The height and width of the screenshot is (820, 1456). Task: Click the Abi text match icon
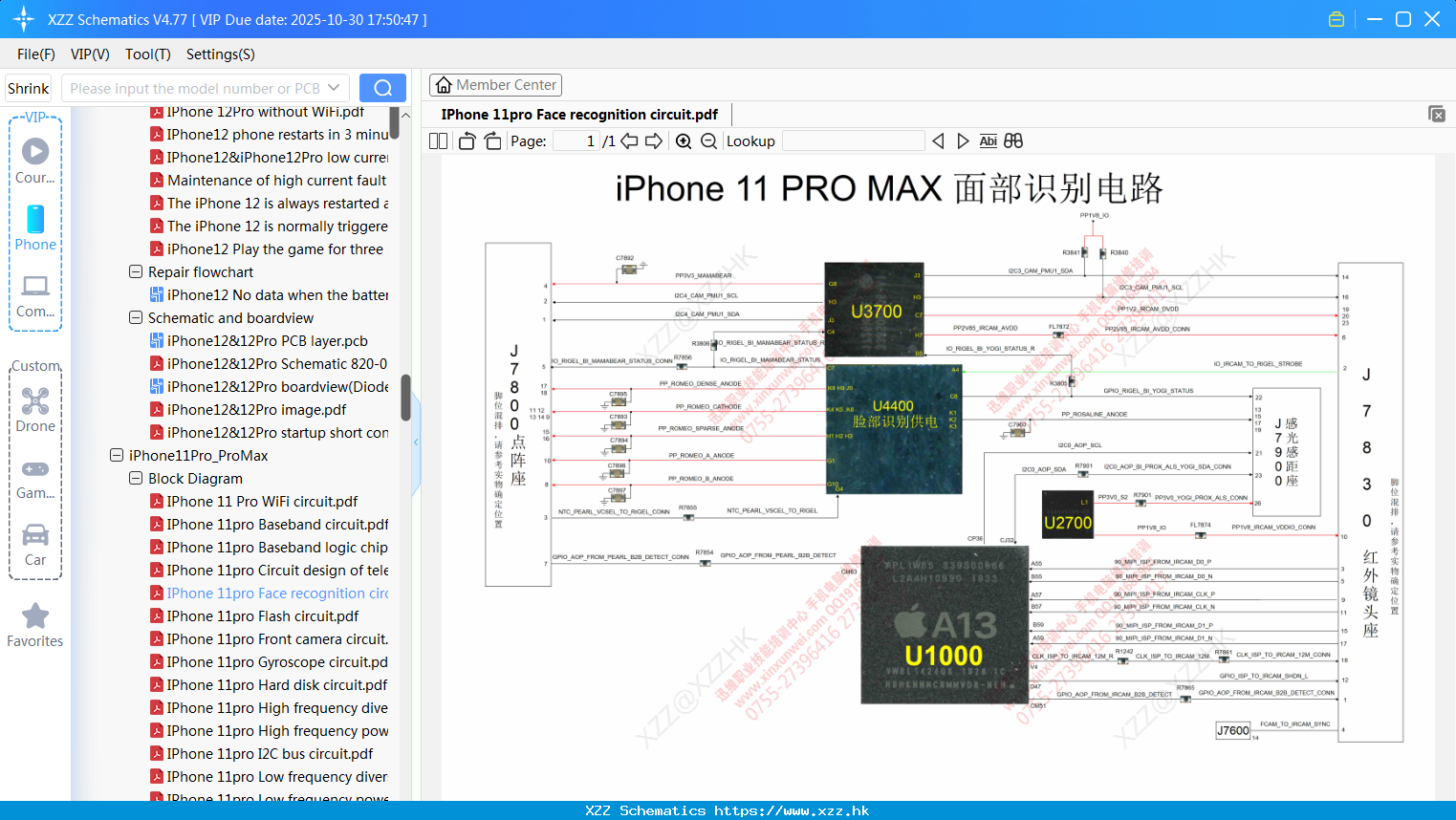coord(989,141)
